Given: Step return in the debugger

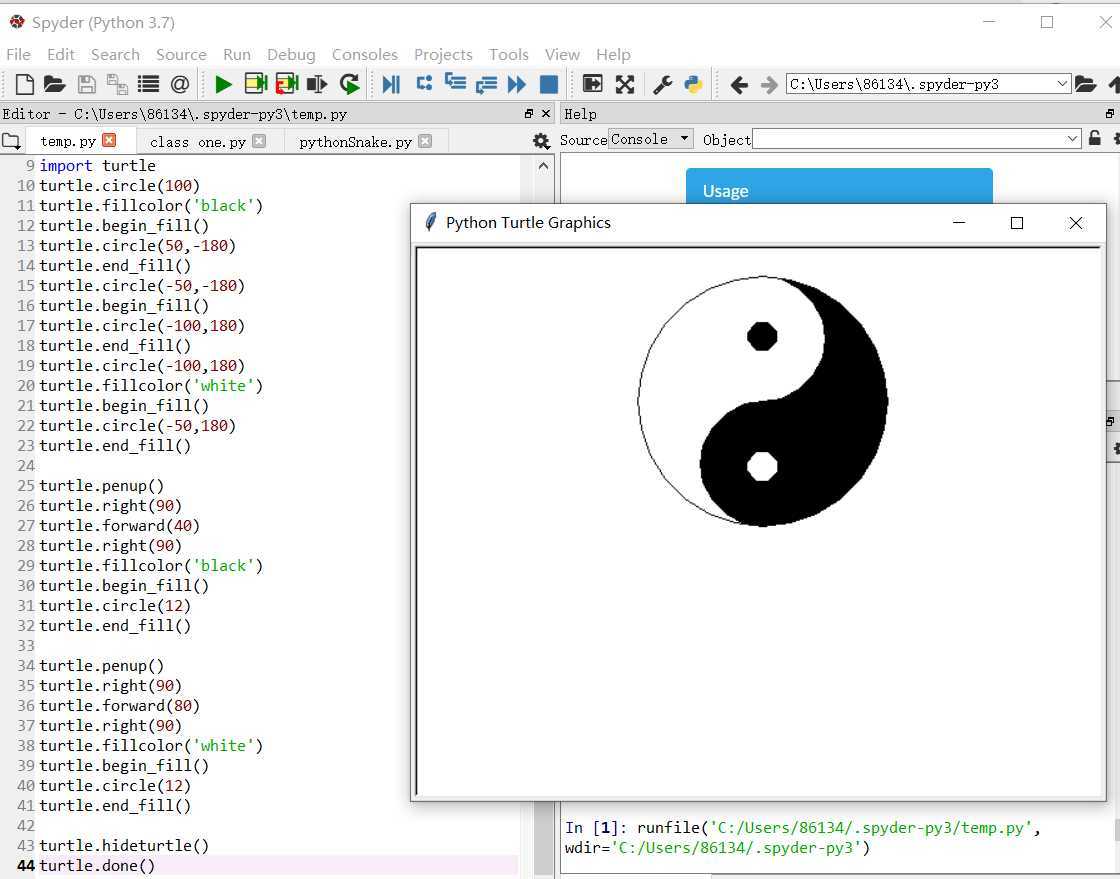Looking at the screenshot, I should [x=486, y=84].
